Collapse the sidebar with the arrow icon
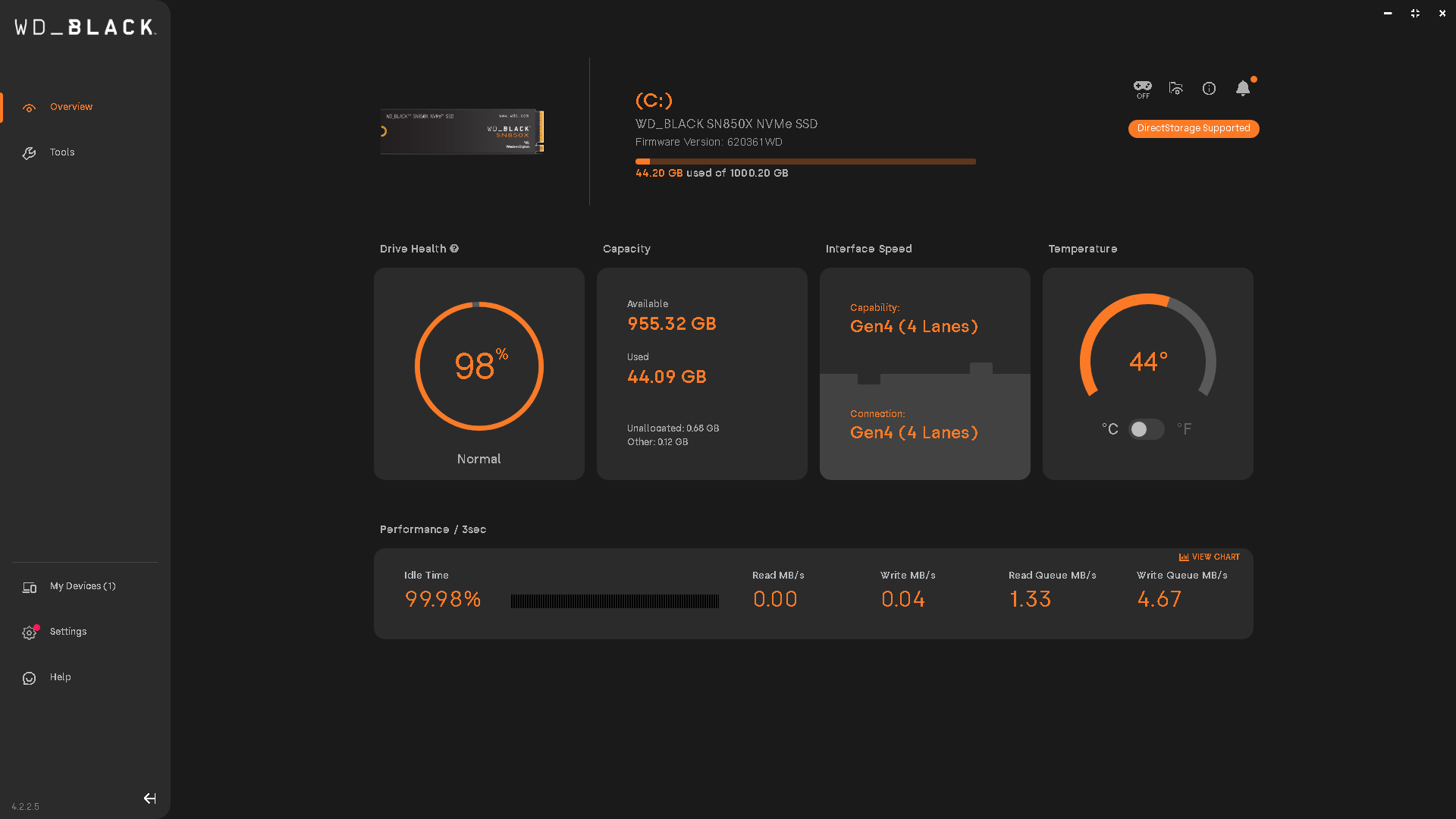 150,799
